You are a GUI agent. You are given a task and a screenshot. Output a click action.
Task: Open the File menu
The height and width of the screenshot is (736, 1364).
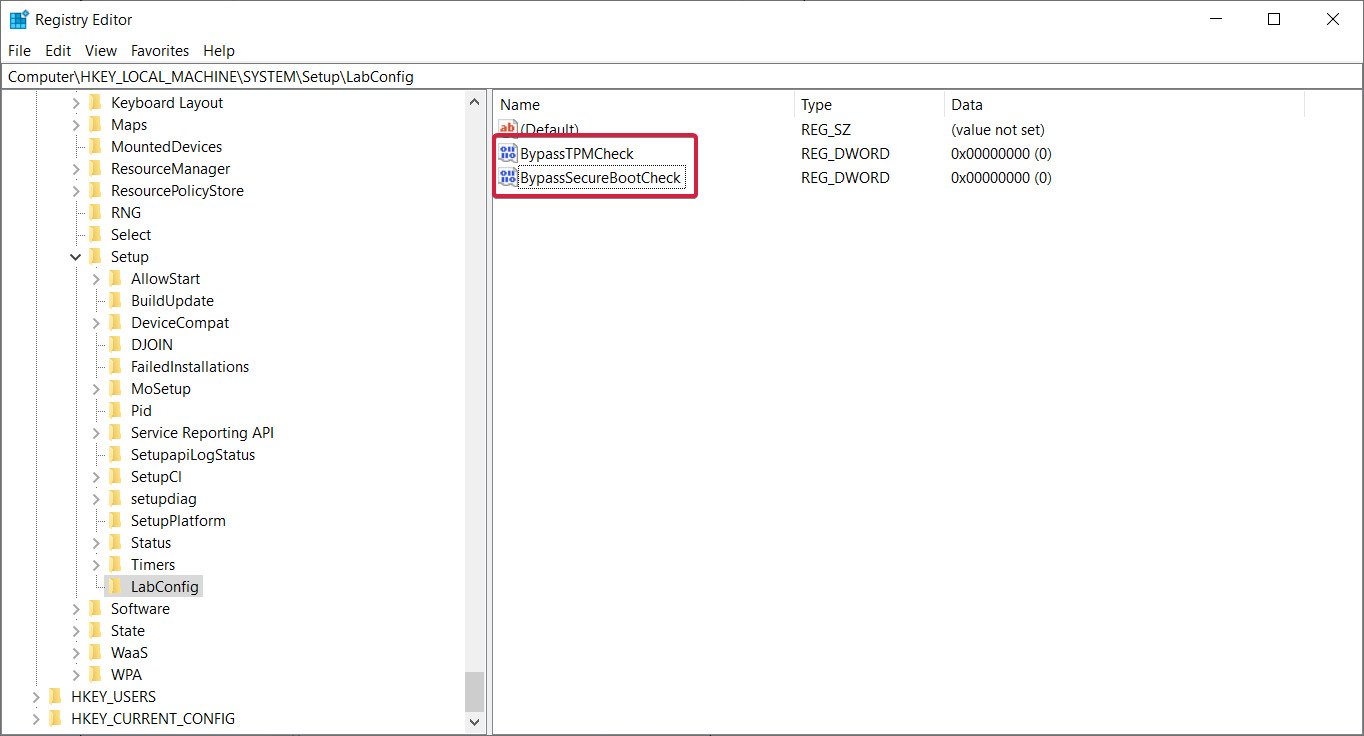click(x=19, y=51)
